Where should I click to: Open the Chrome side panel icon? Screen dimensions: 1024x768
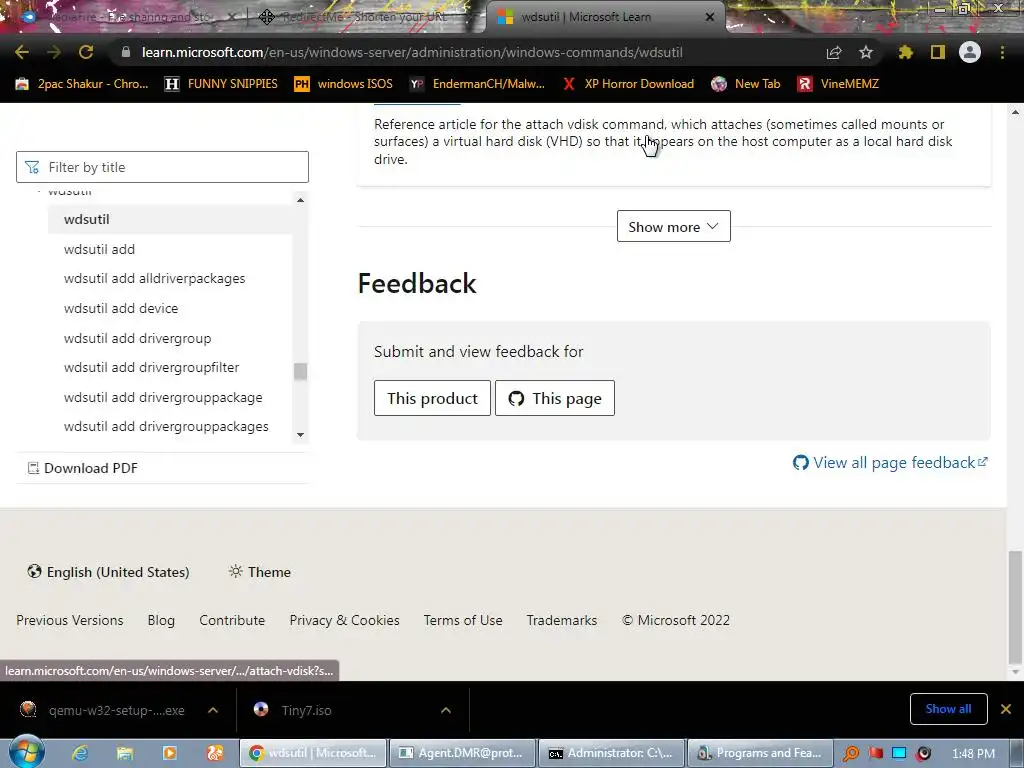point(938,52)
